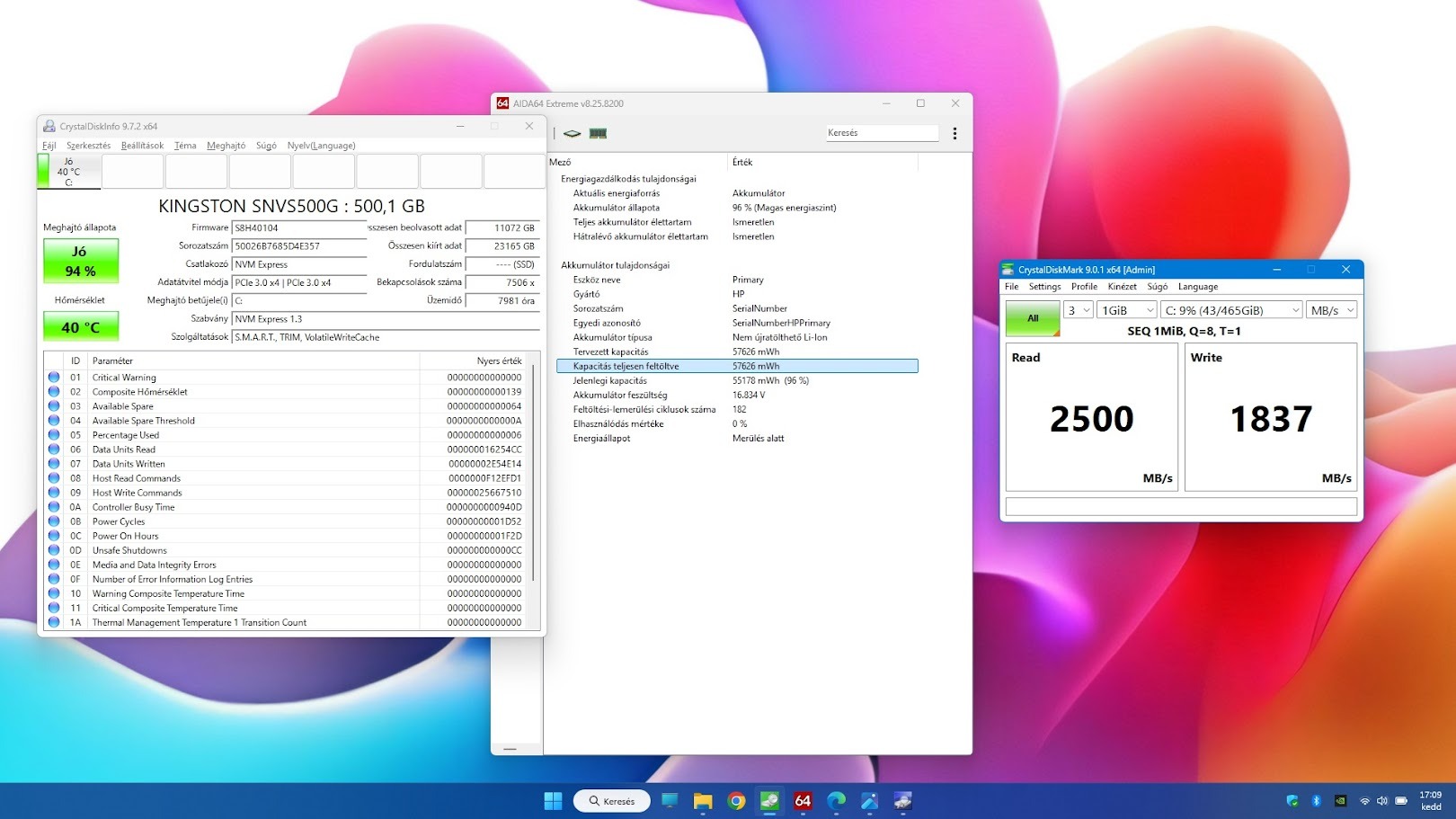Click the Mező column header in AIDA64
This screenshot has height=819, width=1456.
pyautogui.click(x=636, y=162)
